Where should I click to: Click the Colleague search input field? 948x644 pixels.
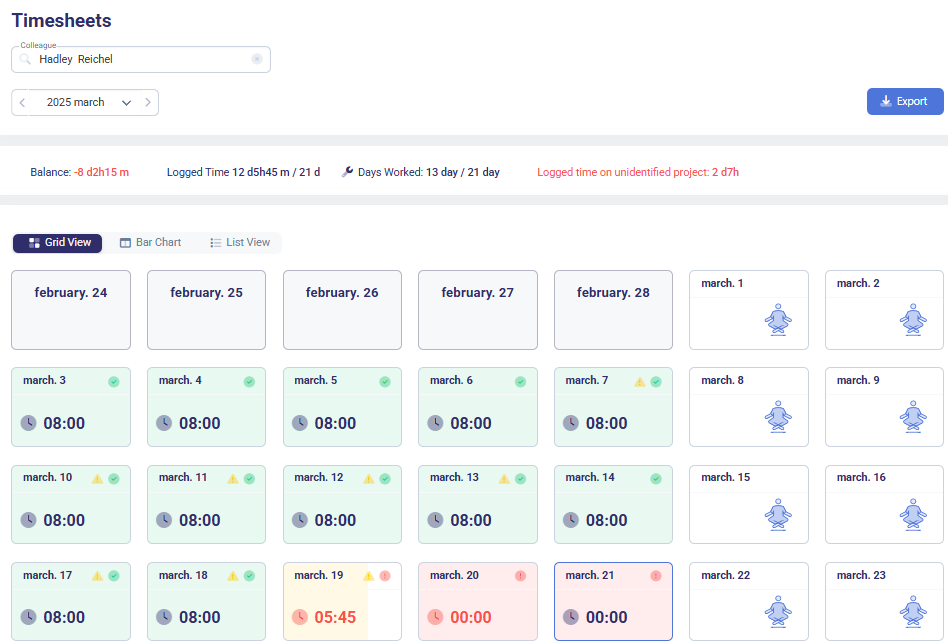pyautogui.click(x=140, y=59)
